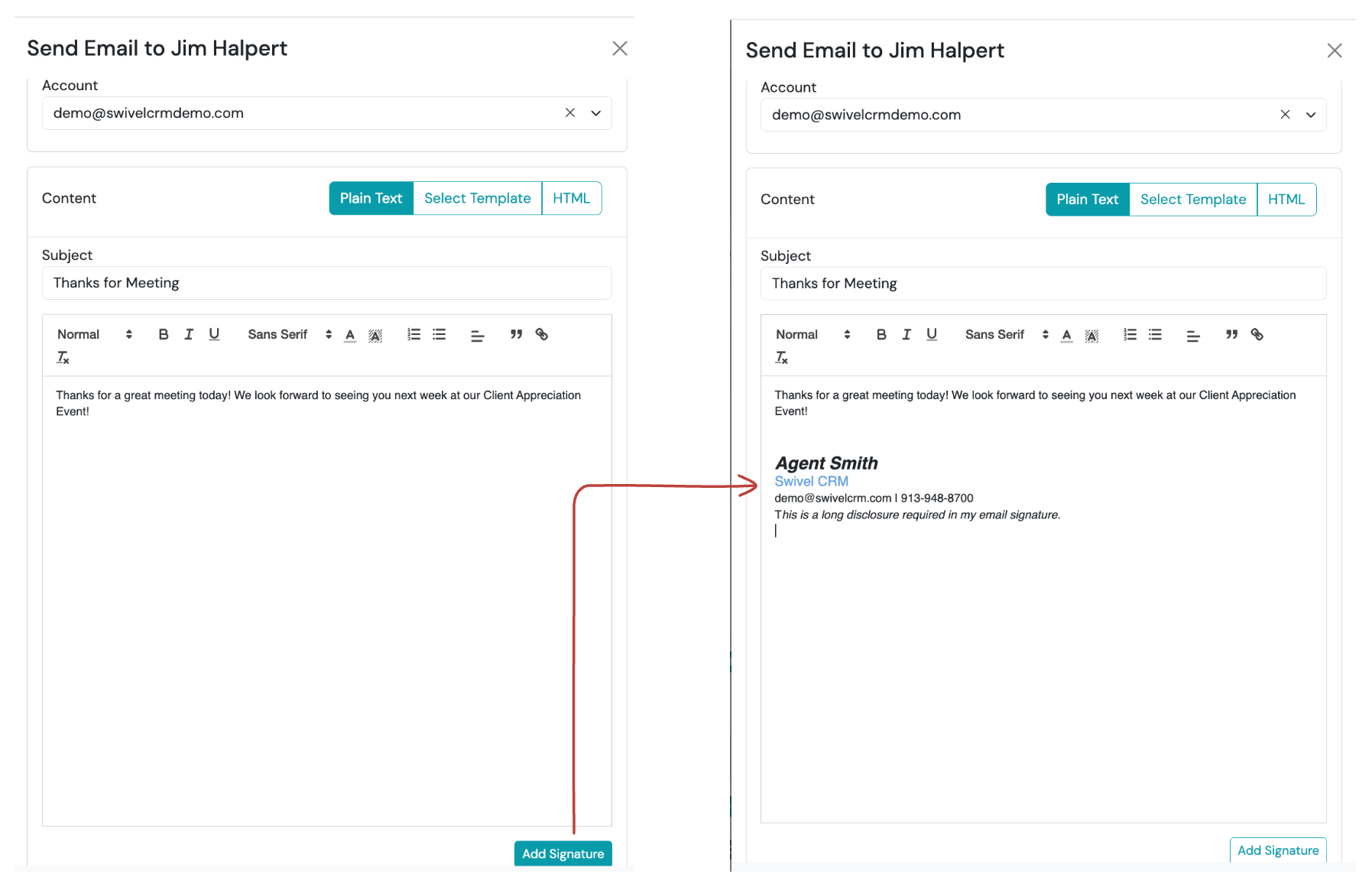Open background color picker in left editor
The height and width of the screenshot is (887, 1372).
click(x=375, y=335)
